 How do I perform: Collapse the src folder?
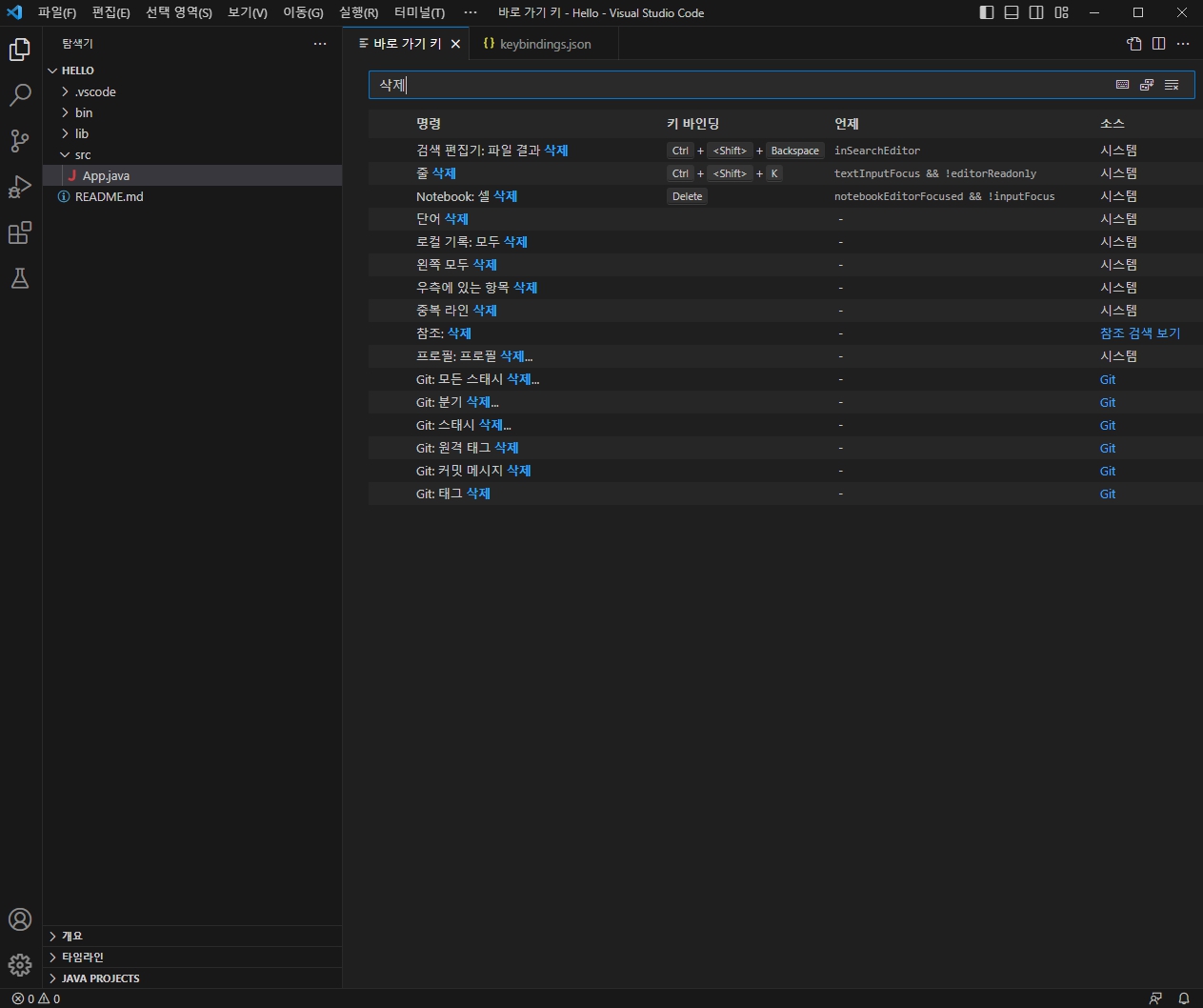click(x=194, y=154)
